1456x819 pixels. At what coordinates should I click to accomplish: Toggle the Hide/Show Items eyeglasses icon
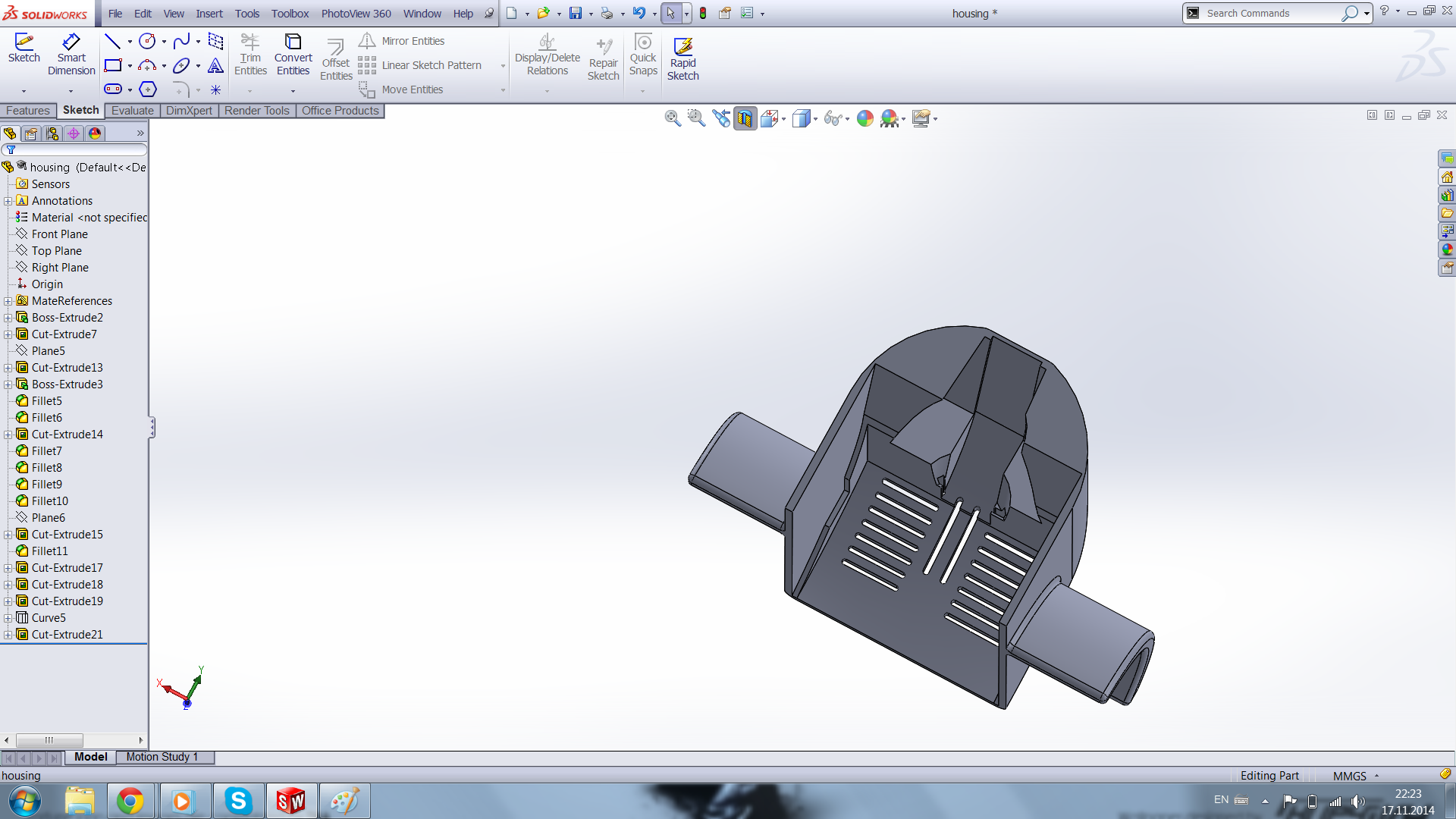[x=832, y=118]
